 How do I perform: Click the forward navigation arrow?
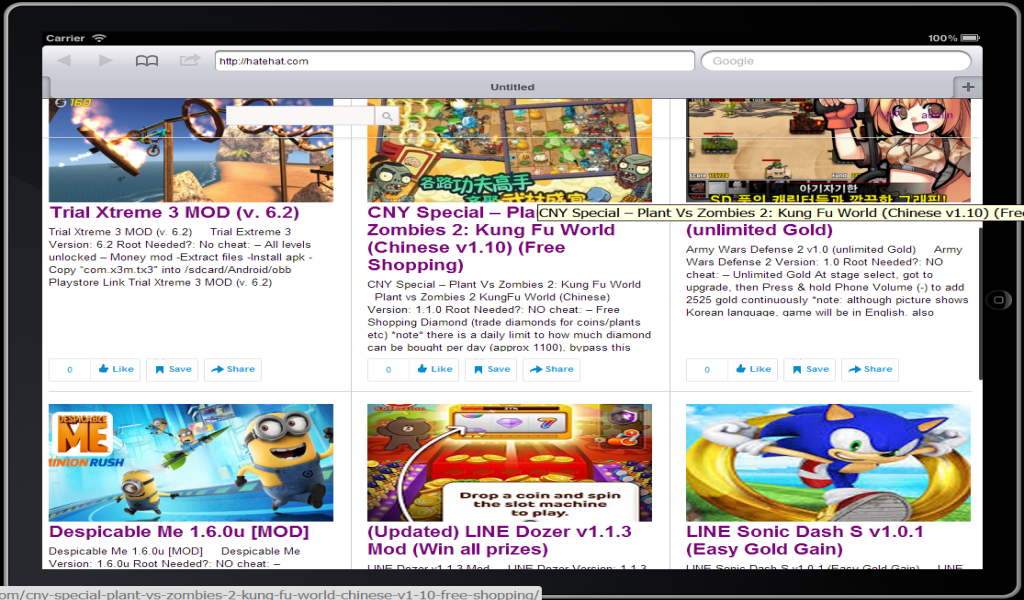tap(105, 61)
